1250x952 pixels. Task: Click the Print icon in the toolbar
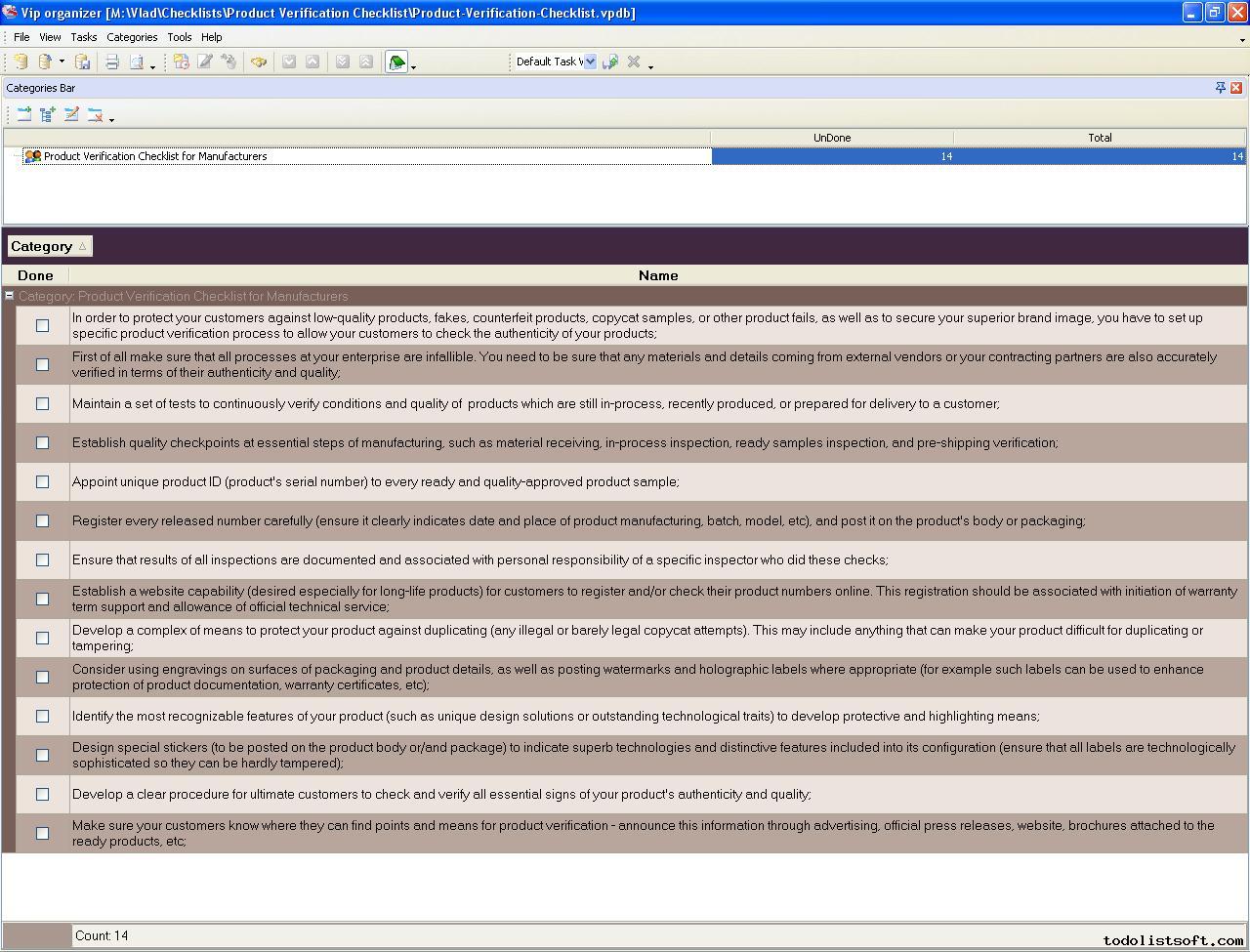tap(112, 62)
